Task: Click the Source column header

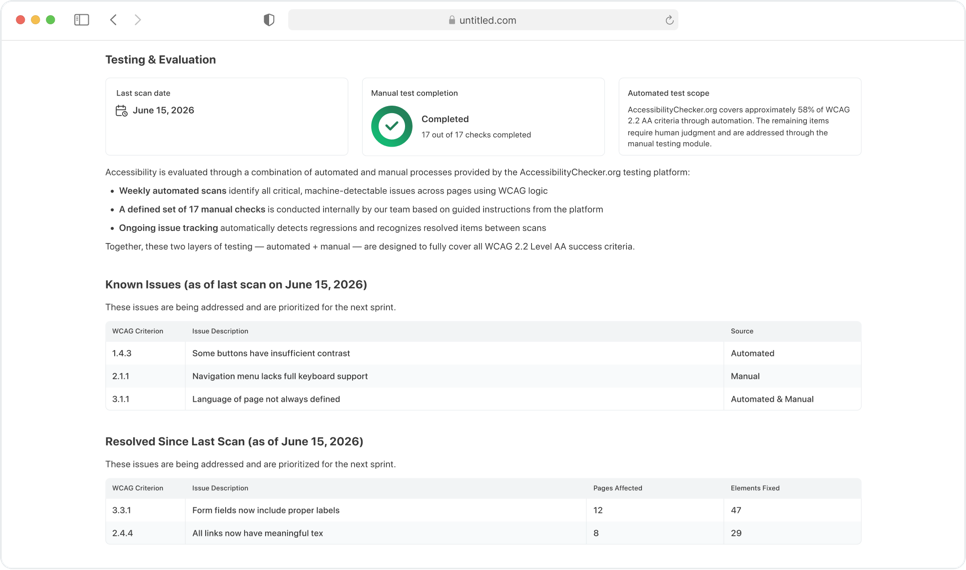Action: tap(742, 331)
